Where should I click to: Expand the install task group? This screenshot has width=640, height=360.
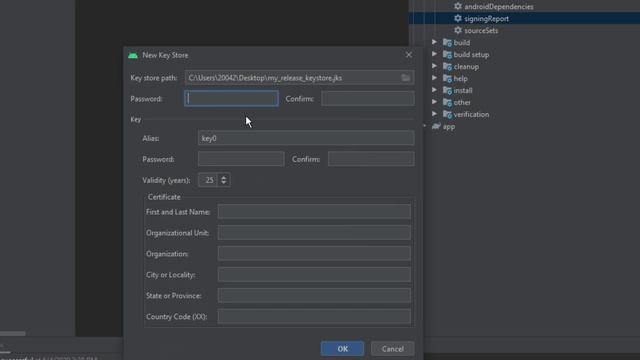(434, 90)
